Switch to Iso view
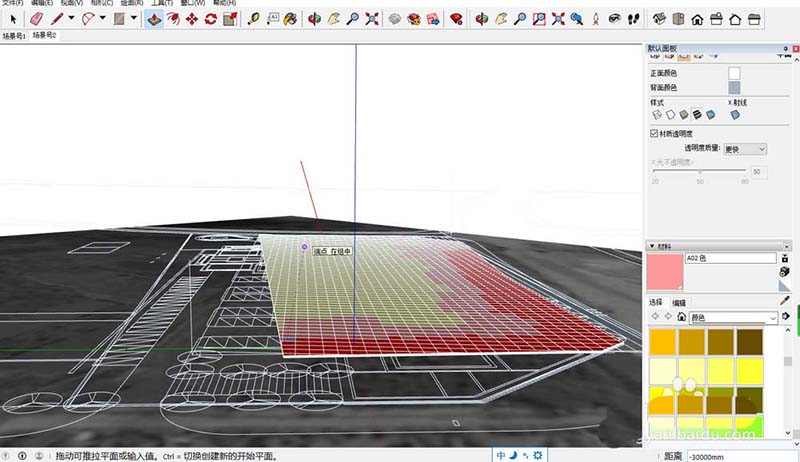The height and width of the screenshot is (462, 800). 659,19
